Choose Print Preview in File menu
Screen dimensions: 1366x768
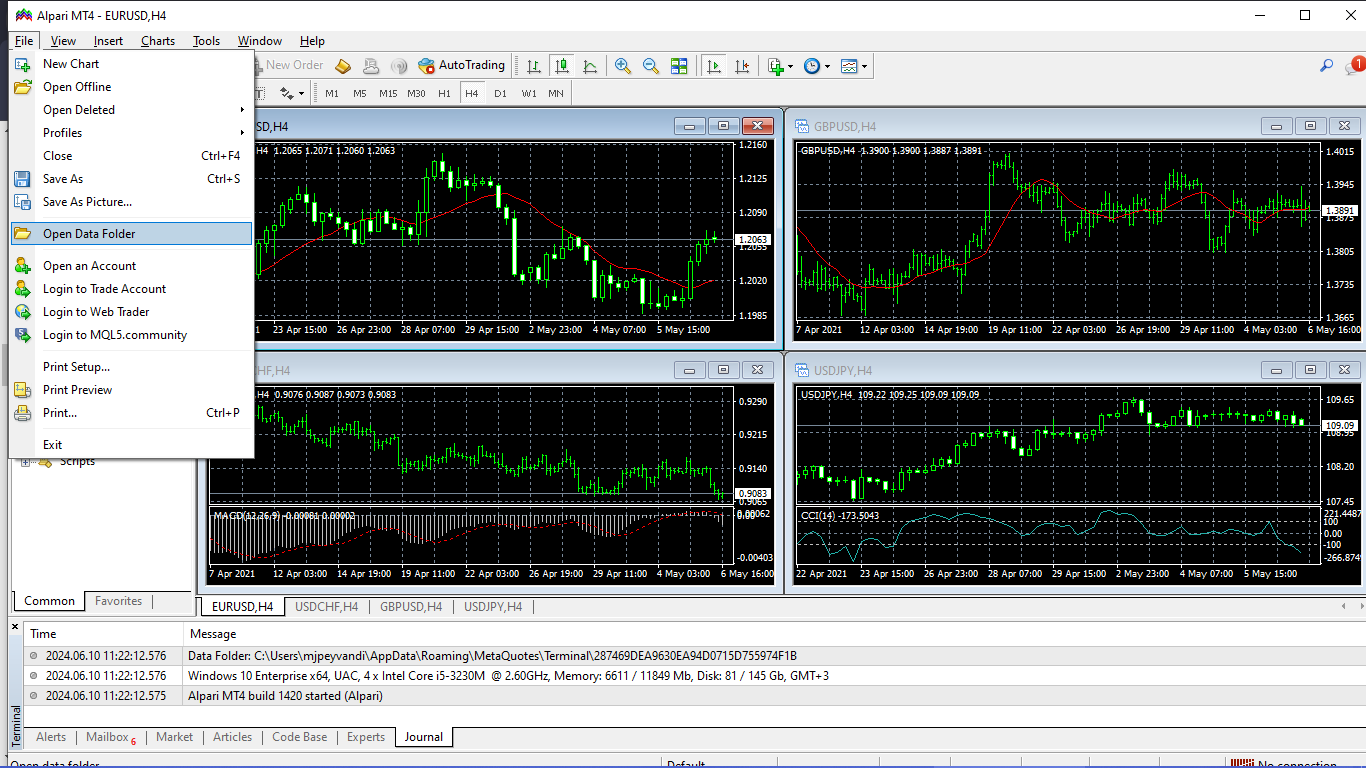[x=131, y=390]
